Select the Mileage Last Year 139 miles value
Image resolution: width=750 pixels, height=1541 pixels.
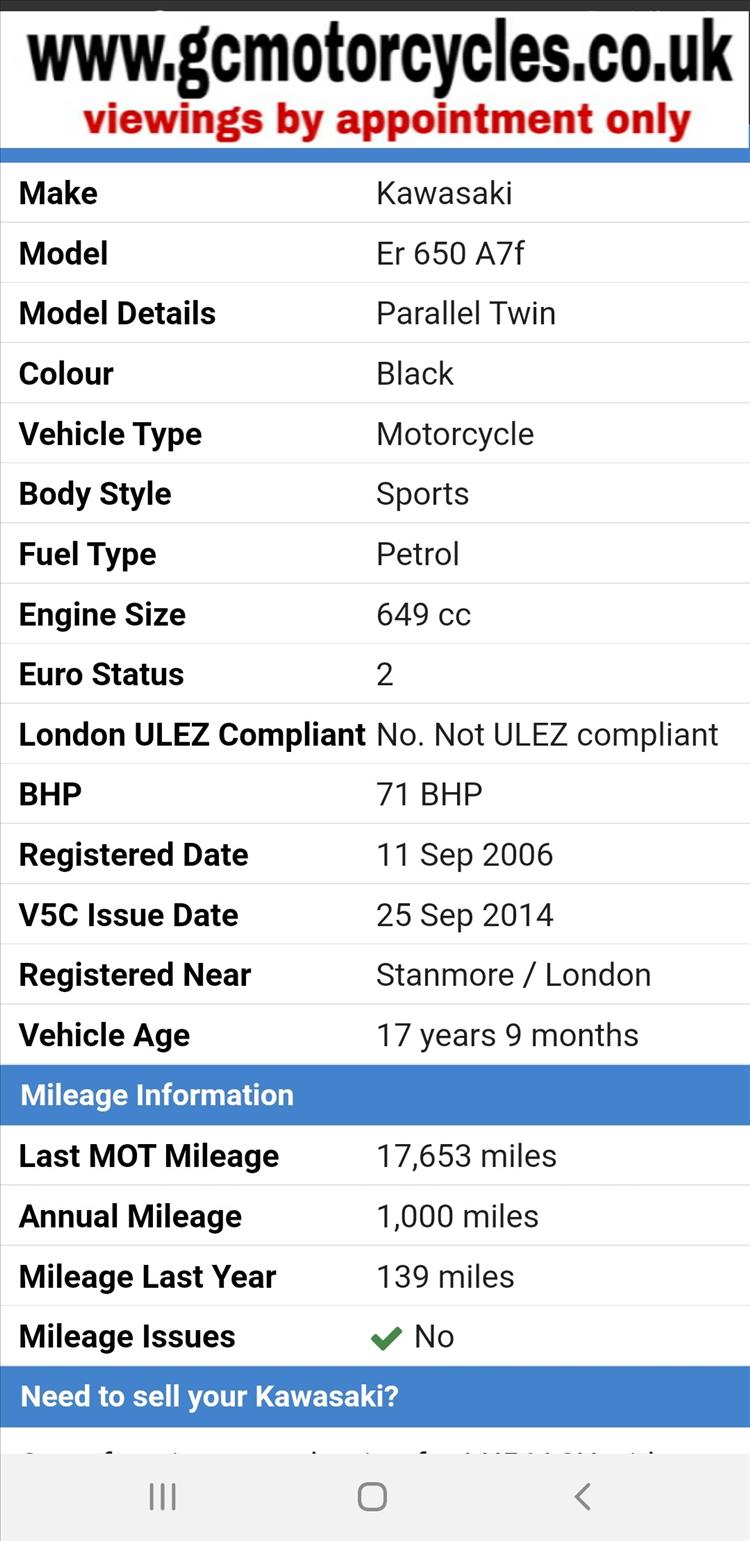point(445,1276)
